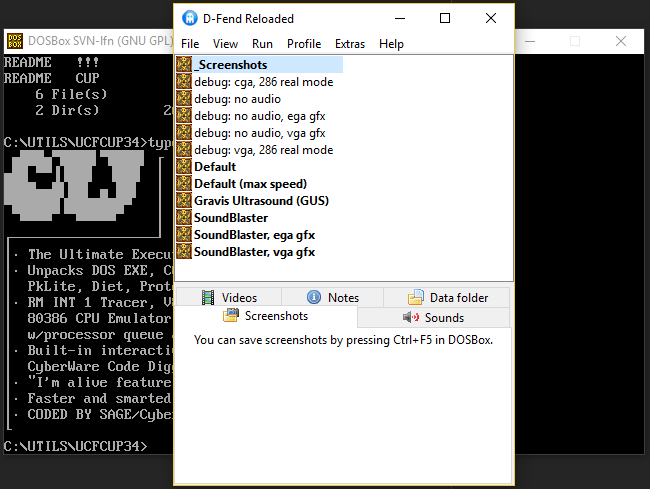Click the D-Fend Reloaded title bar icon
652x489 pixels.
(189, 18)
